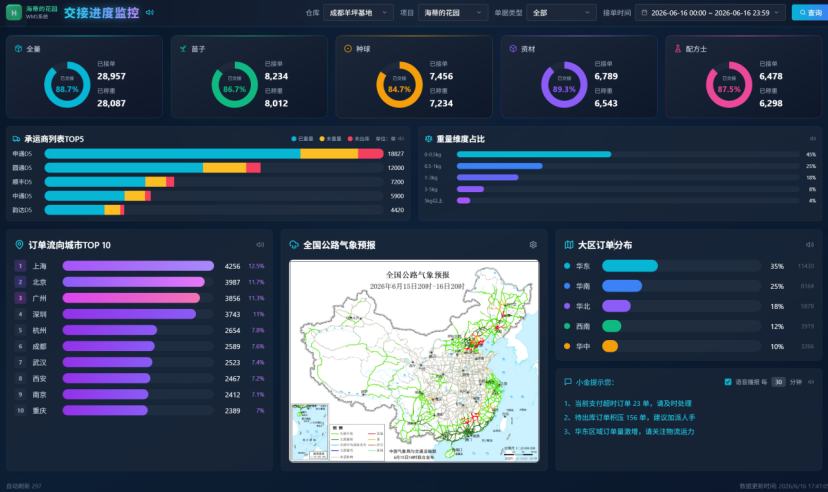Click the purple icon on 资材 card
The height and width of the screenshot is (492, 828).
[x=513, y=49]
